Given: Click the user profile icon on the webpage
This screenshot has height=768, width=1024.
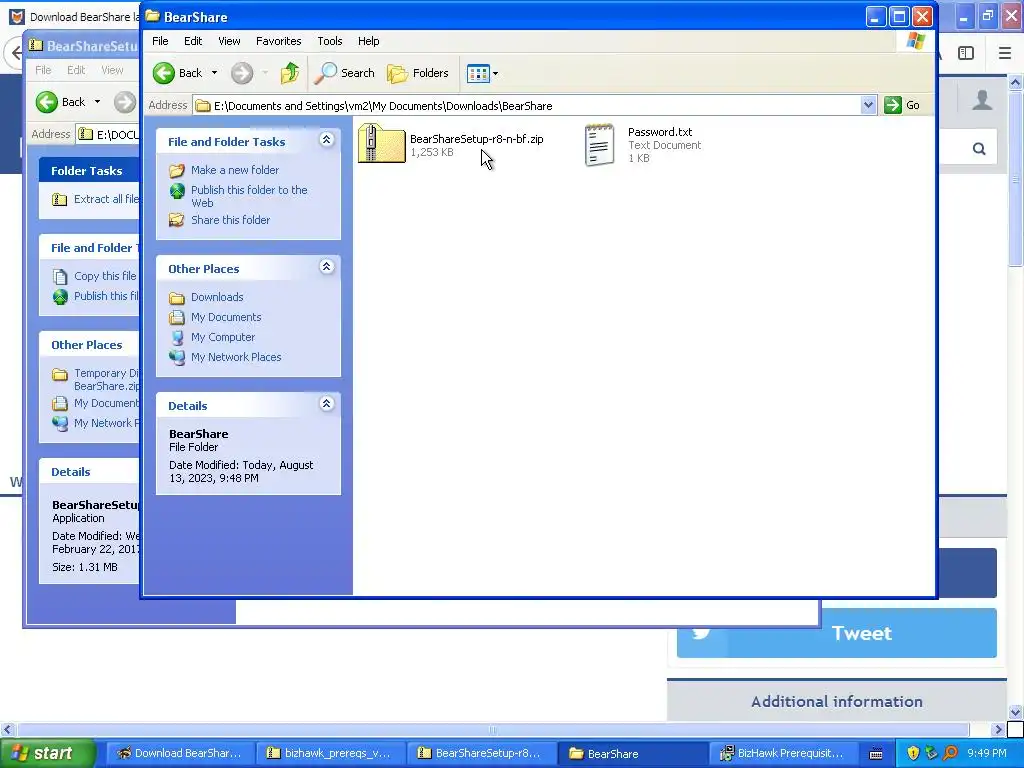Looking at the screenshot, I should (x=982, y=100).
